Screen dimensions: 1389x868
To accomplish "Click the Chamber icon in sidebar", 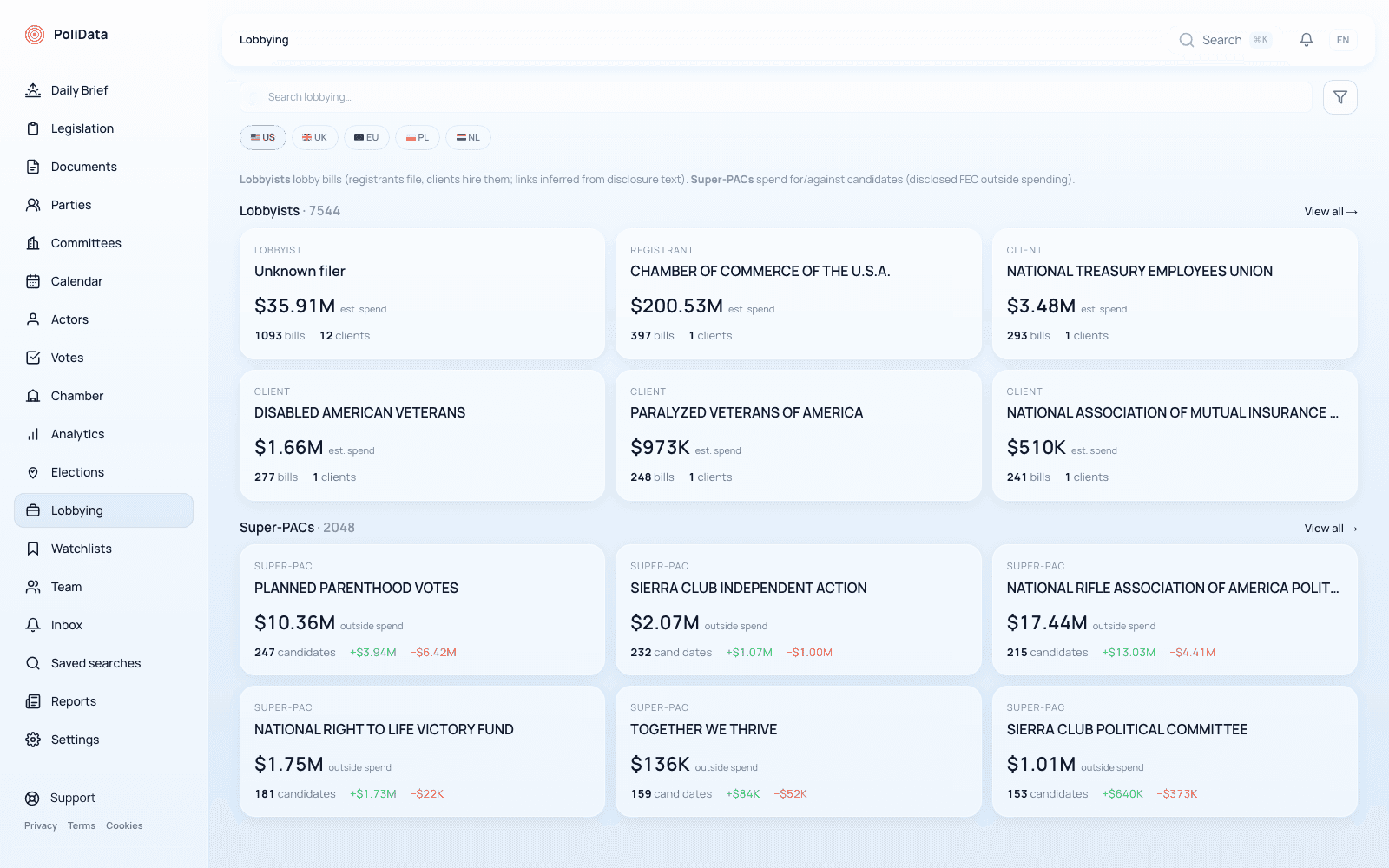I will [33, 396].
